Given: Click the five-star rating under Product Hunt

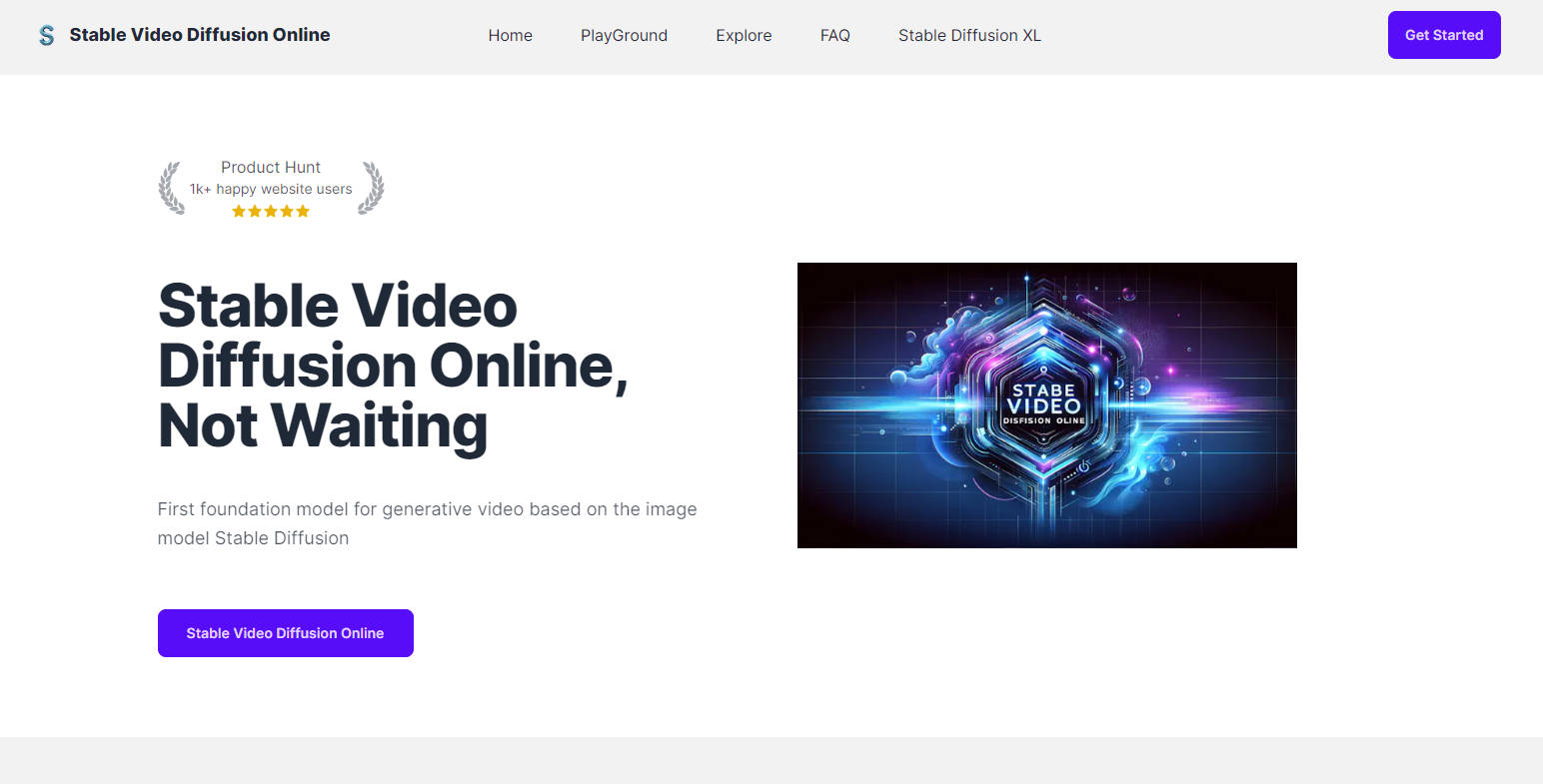Looking at the screenshot, I should [271, 211].
